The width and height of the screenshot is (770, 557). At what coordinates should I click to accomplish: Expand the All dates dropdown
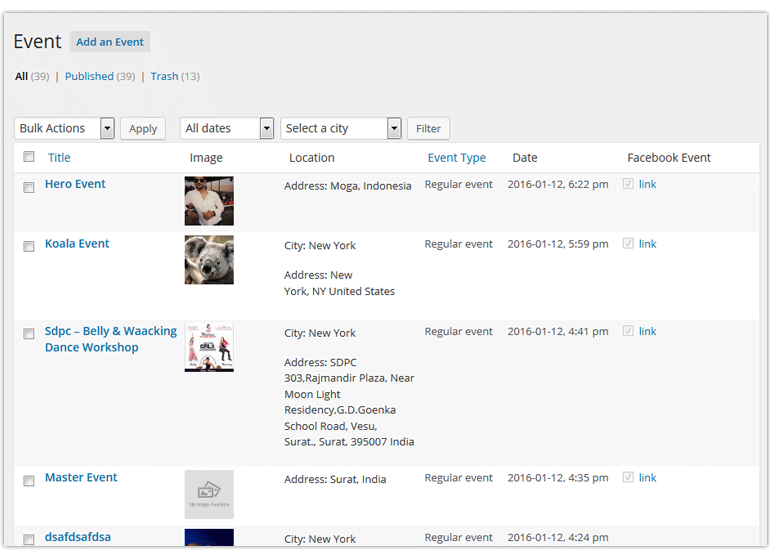[227, 129]
